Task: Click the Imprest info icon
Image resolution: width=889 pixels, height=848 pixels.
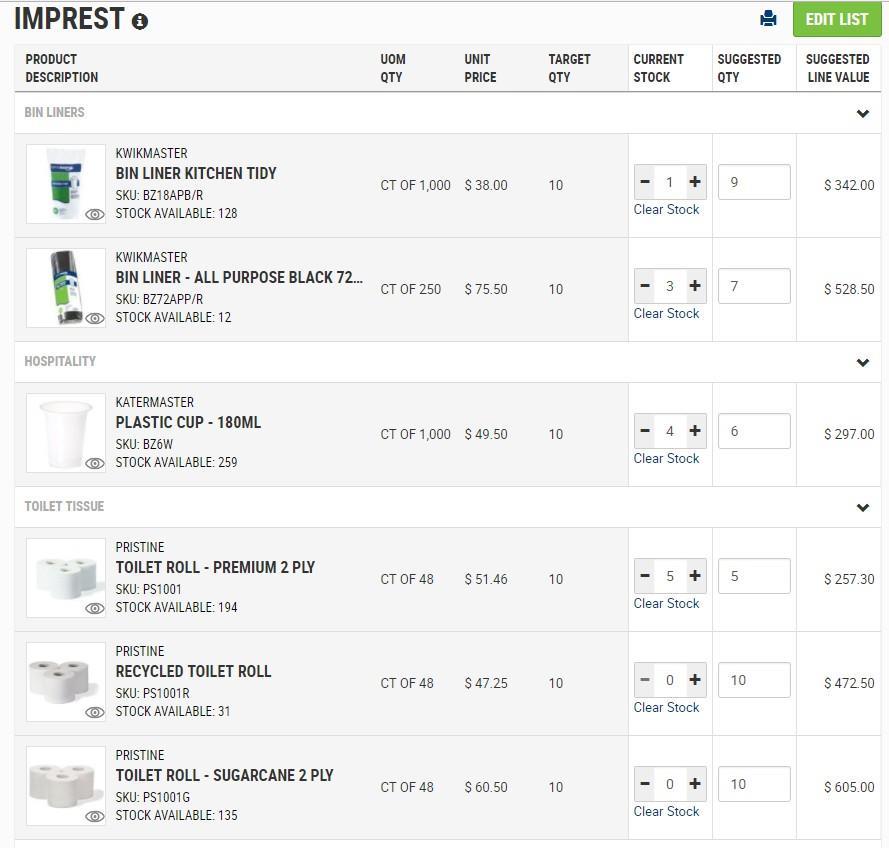Action: [140, 21]
